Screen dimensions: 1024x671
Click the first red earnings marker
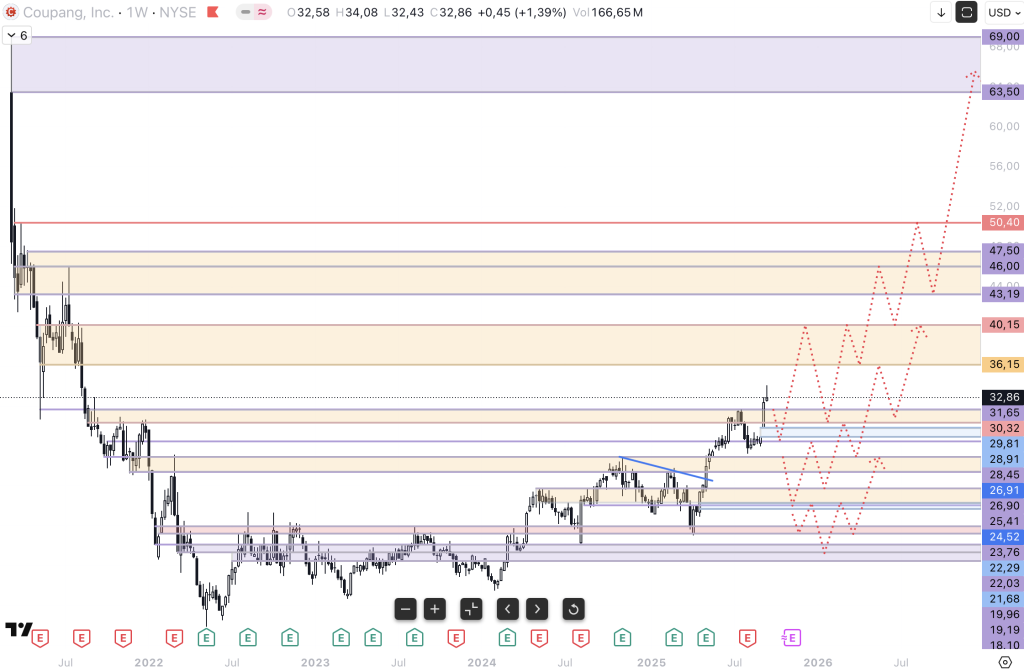(x=41, y=637)
